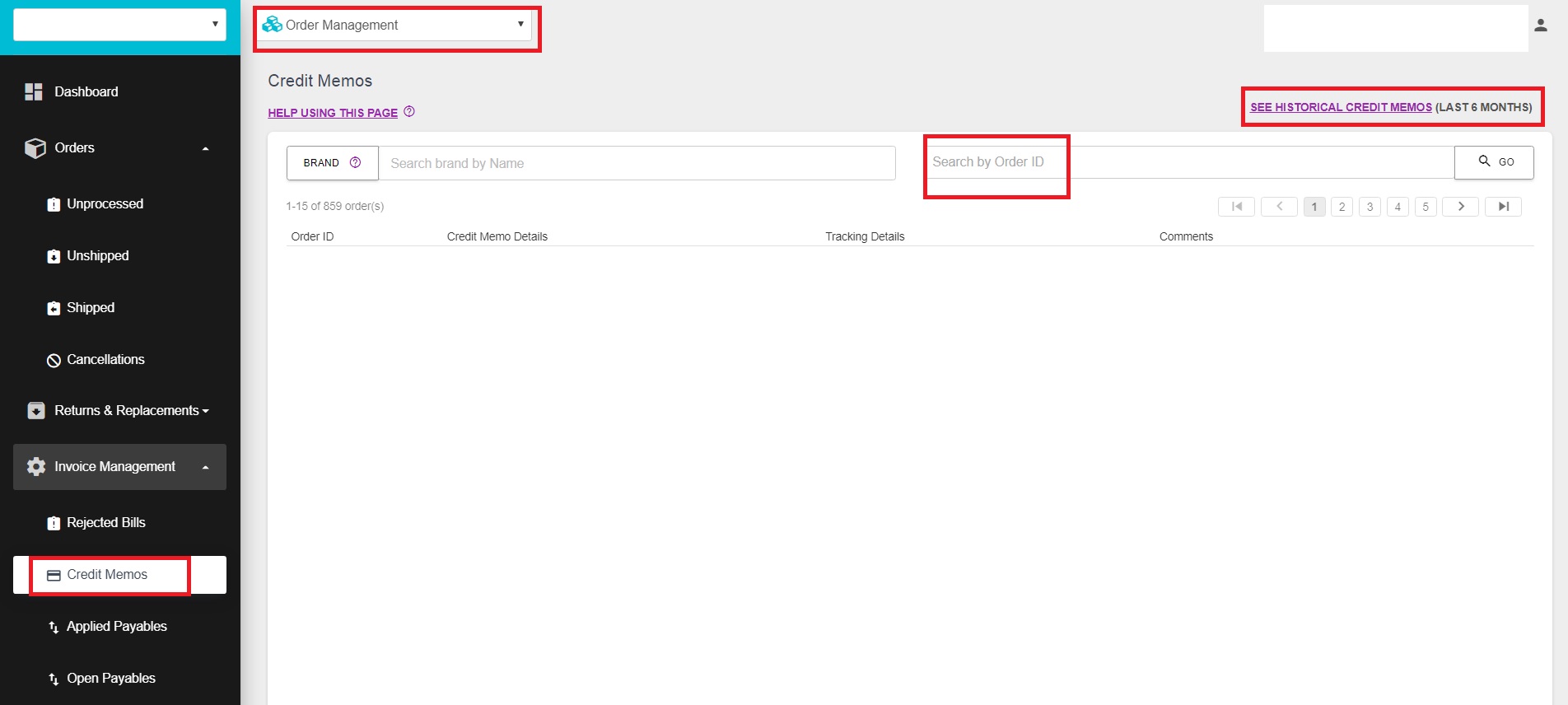The height and width of the screenshot is (705, 1568).
Task: Click the user profile icon
Action: click(1541, 26)
